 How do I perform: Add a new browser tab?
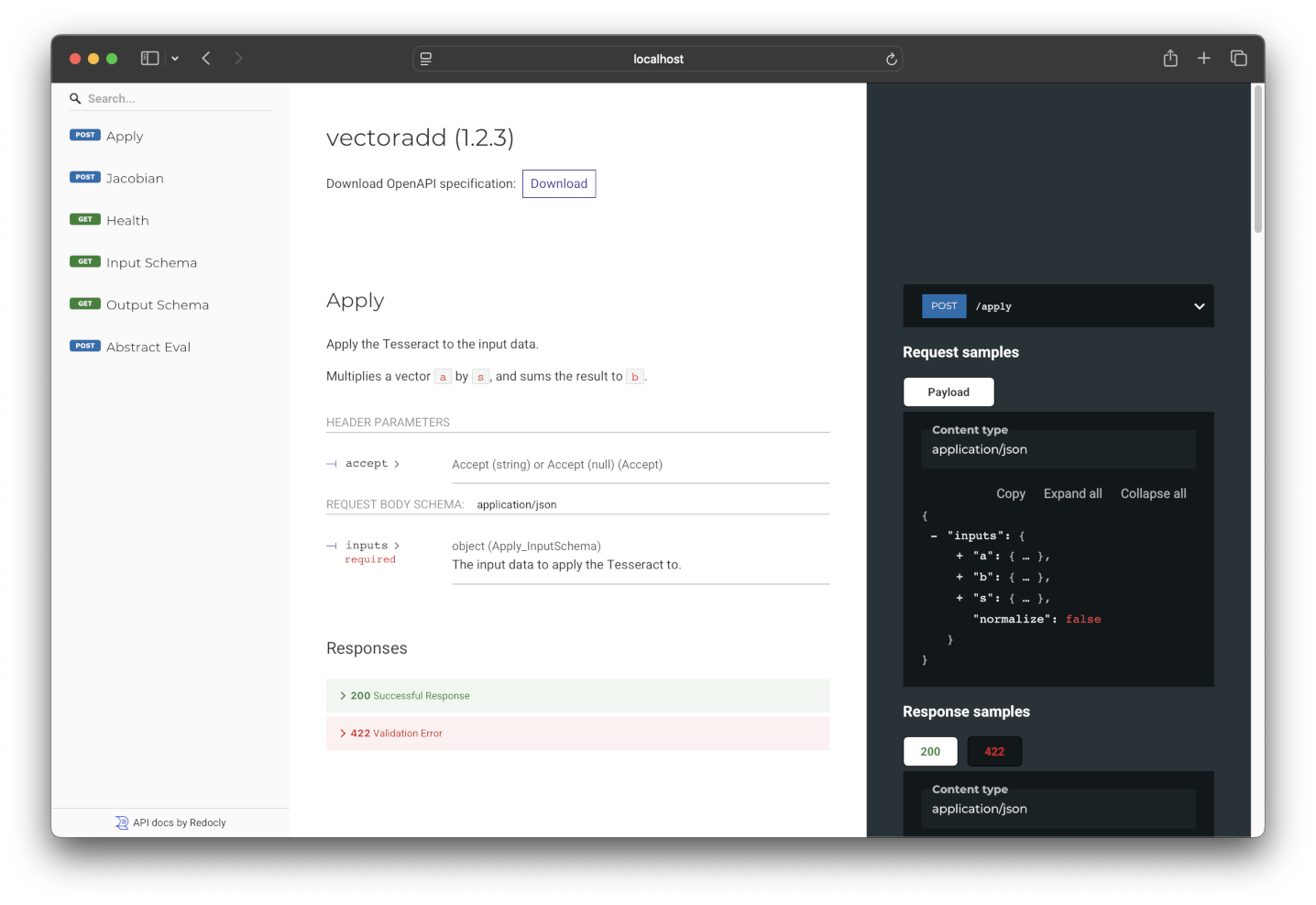1204,59
